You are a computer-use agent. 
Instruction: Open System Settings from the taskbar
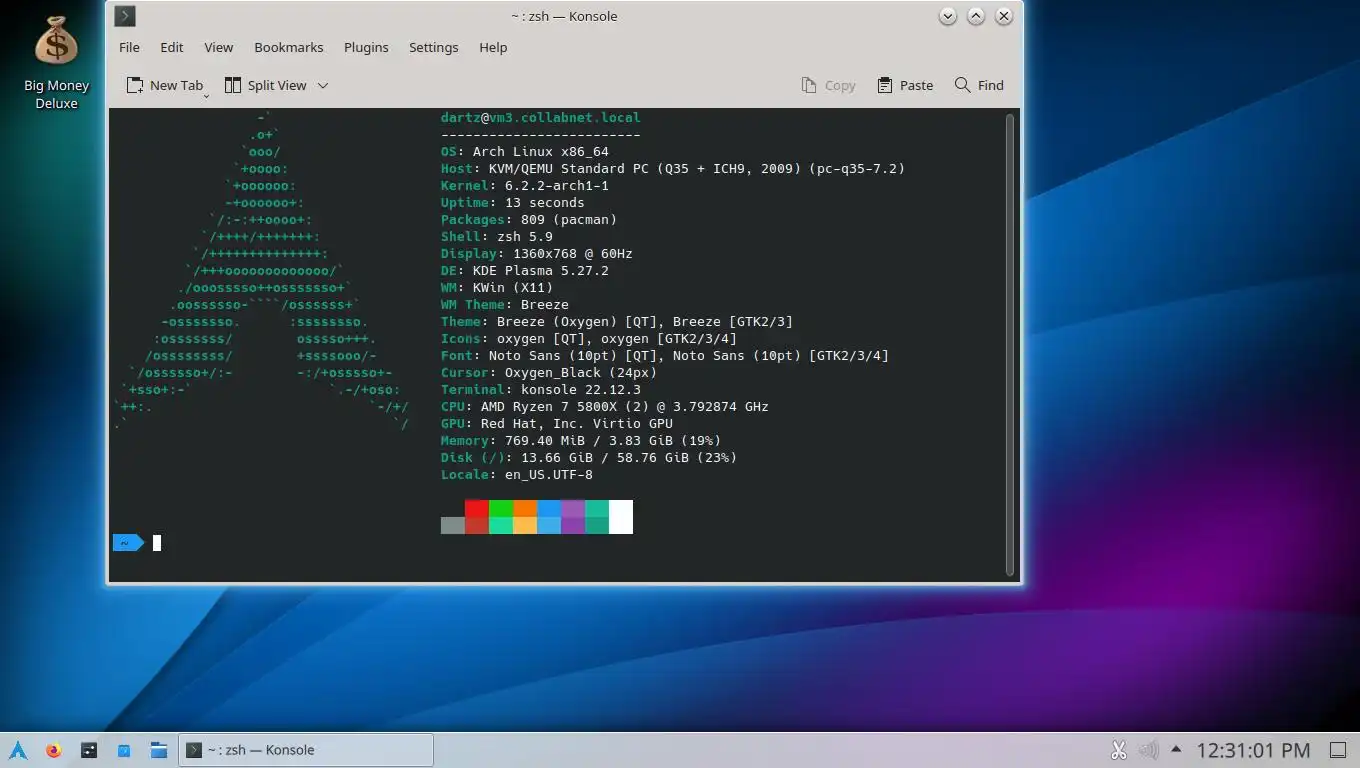tap(89, 750)
